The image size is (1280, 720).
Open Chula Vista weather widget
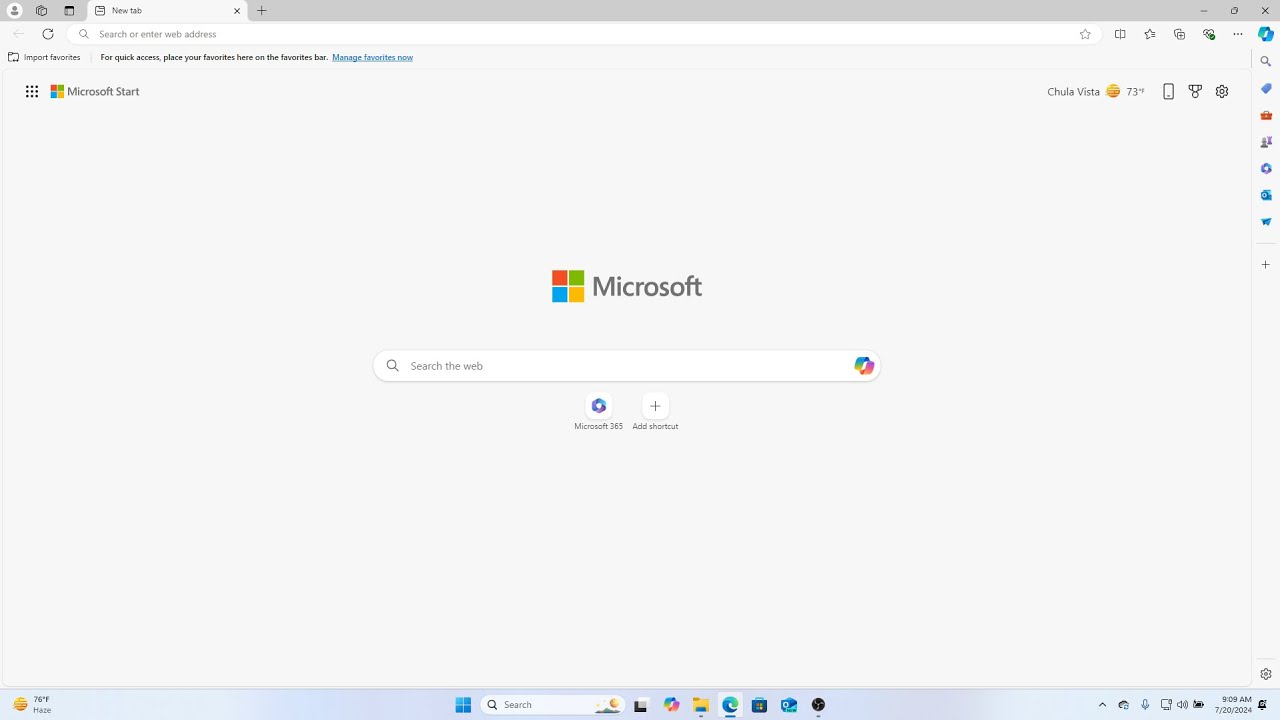coord(1096,91)
